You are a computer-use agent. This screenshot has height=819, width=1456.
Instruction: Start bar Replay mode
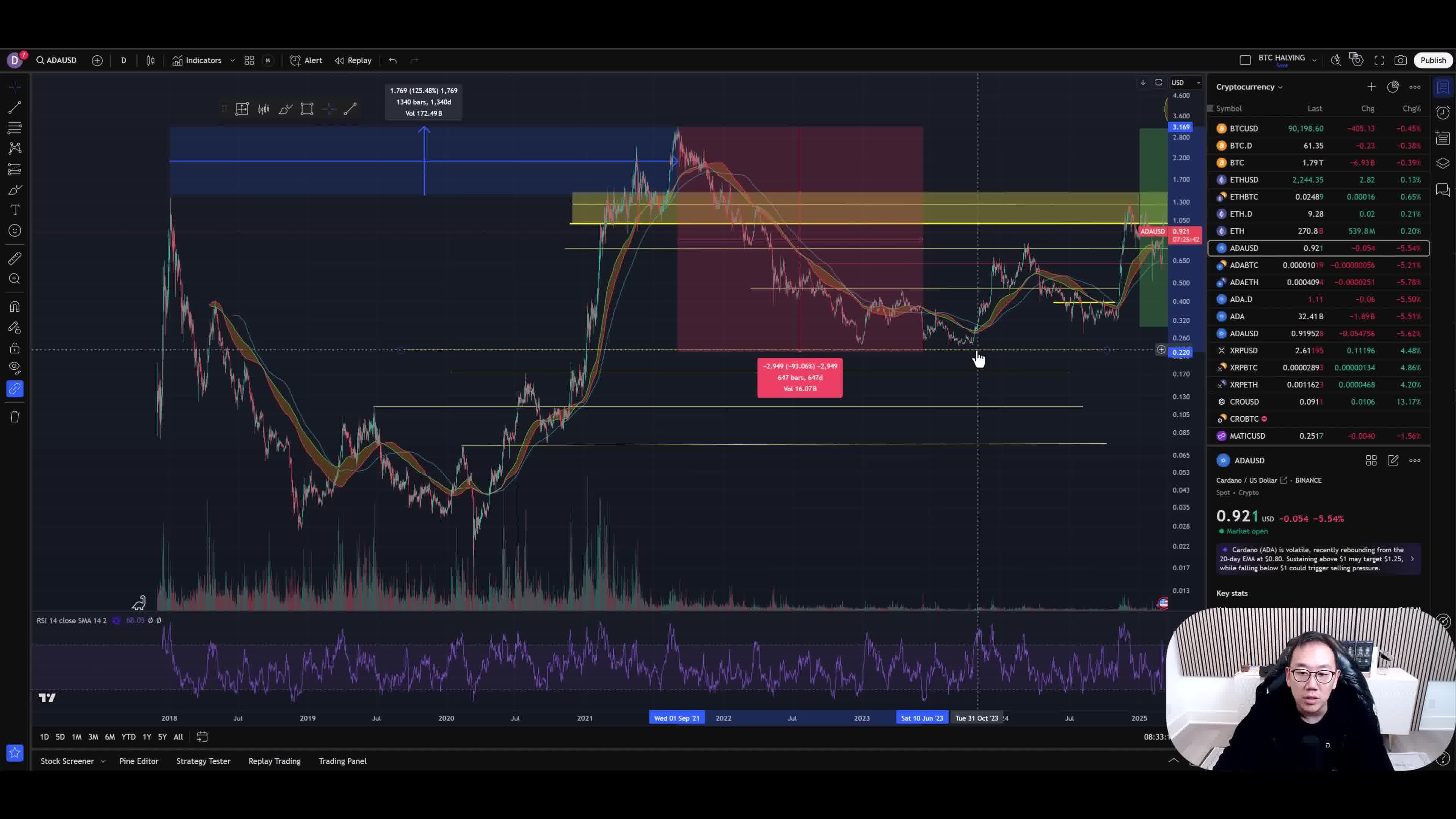click(353, 60)
